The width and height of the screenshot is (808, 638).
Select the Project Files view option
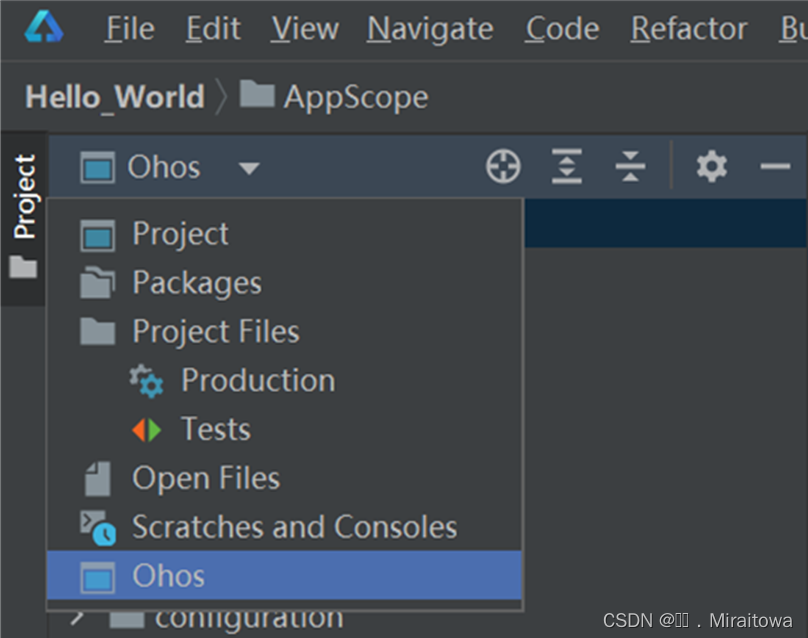click(284, 331)
